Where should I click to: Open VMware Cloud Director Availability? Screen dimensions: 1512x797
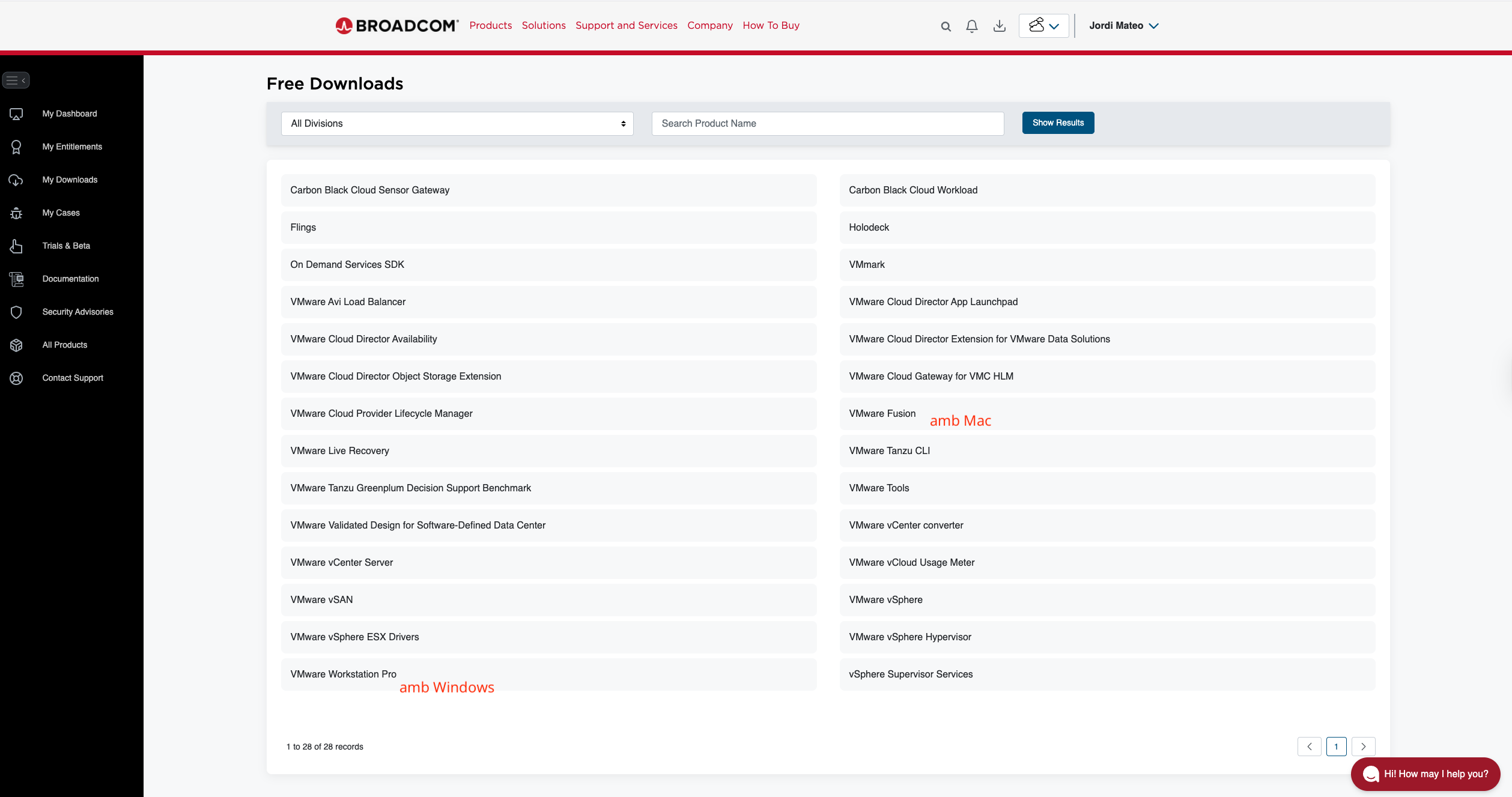[x=548, y=339]
